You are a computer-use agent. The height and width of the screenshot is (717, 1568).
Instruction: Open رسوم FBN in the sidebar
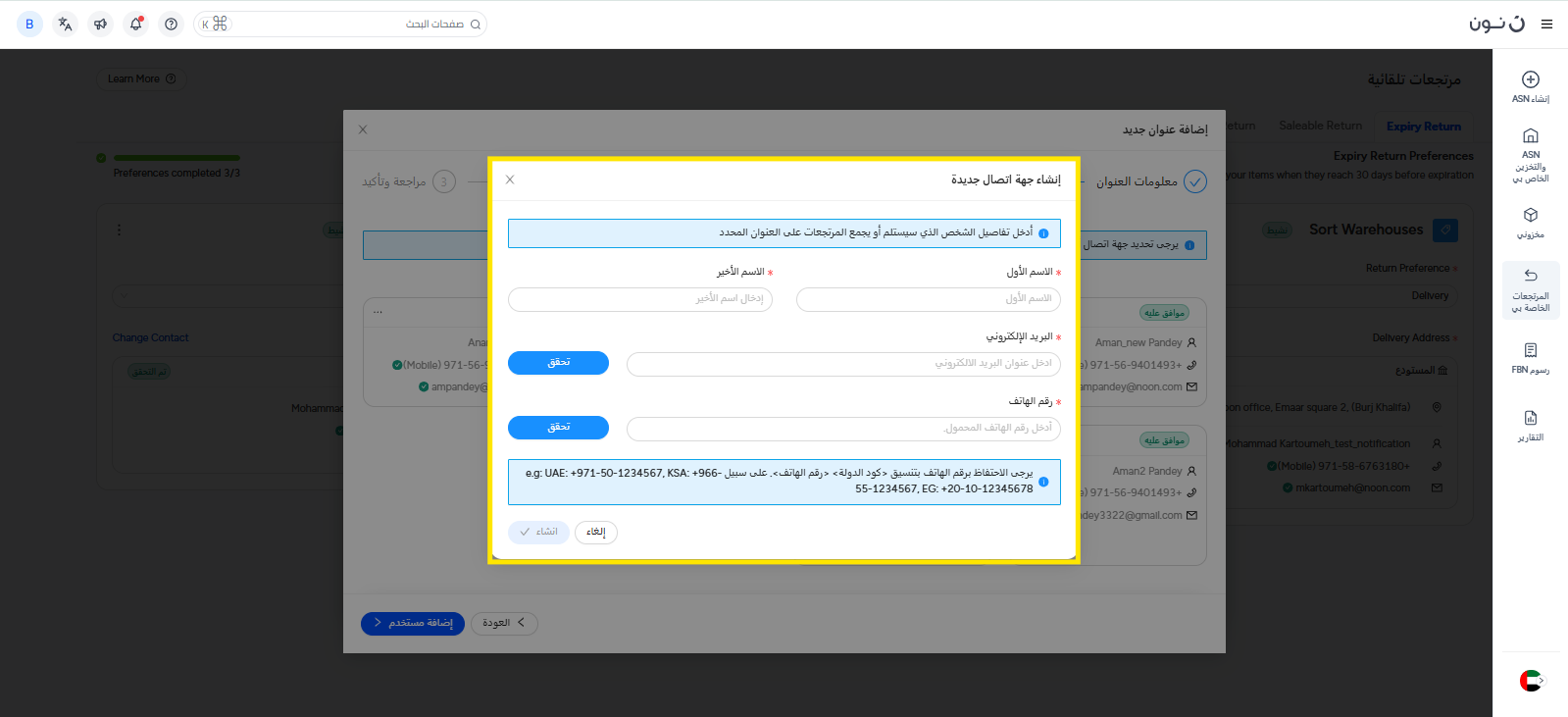pos(1531,358)
